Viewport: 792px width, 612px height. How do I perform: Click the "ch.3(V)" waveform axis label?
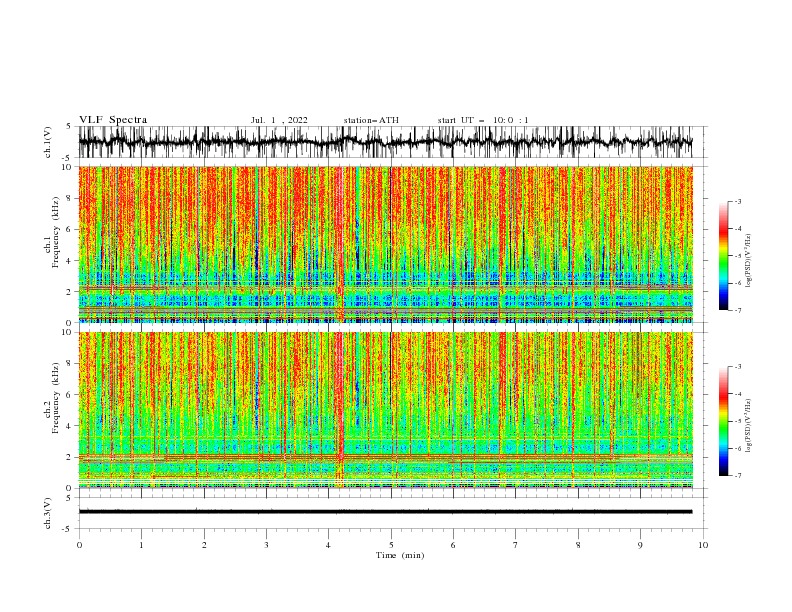tap(48, 513)
